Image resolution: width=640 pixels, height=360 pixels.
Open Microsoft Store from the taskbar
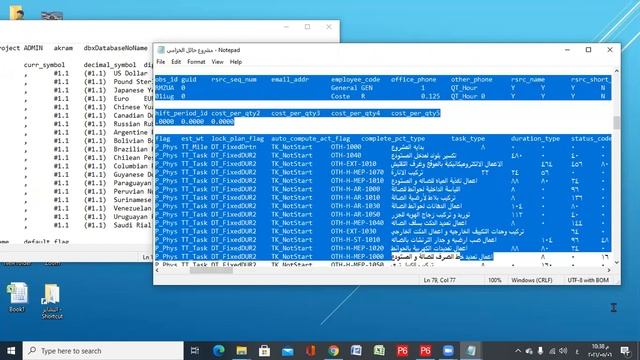point(264,351)
